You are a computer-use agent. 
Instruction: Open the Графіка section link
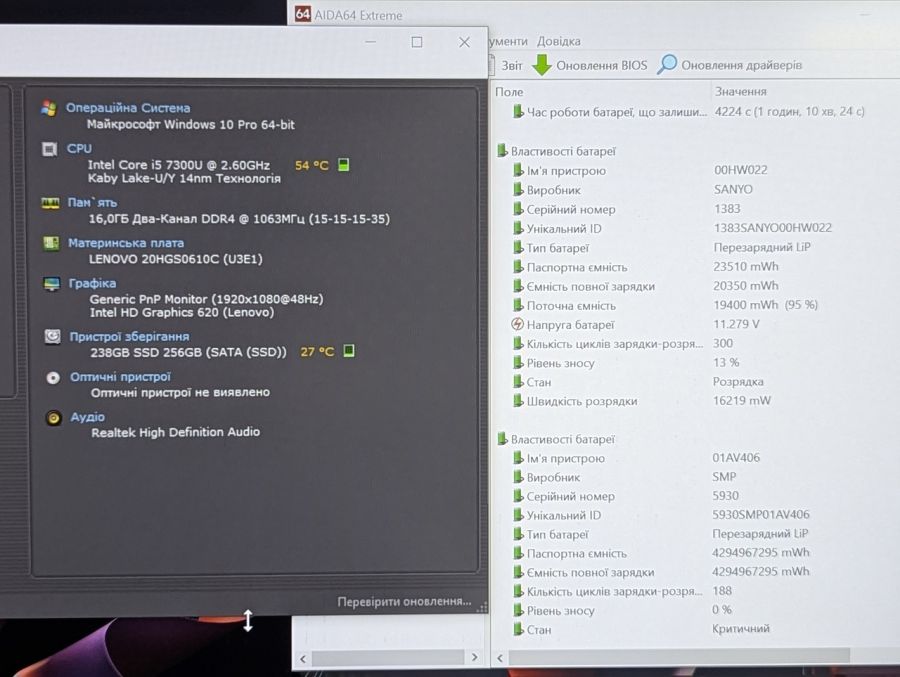pyautogui.click(x=92, y=283)
